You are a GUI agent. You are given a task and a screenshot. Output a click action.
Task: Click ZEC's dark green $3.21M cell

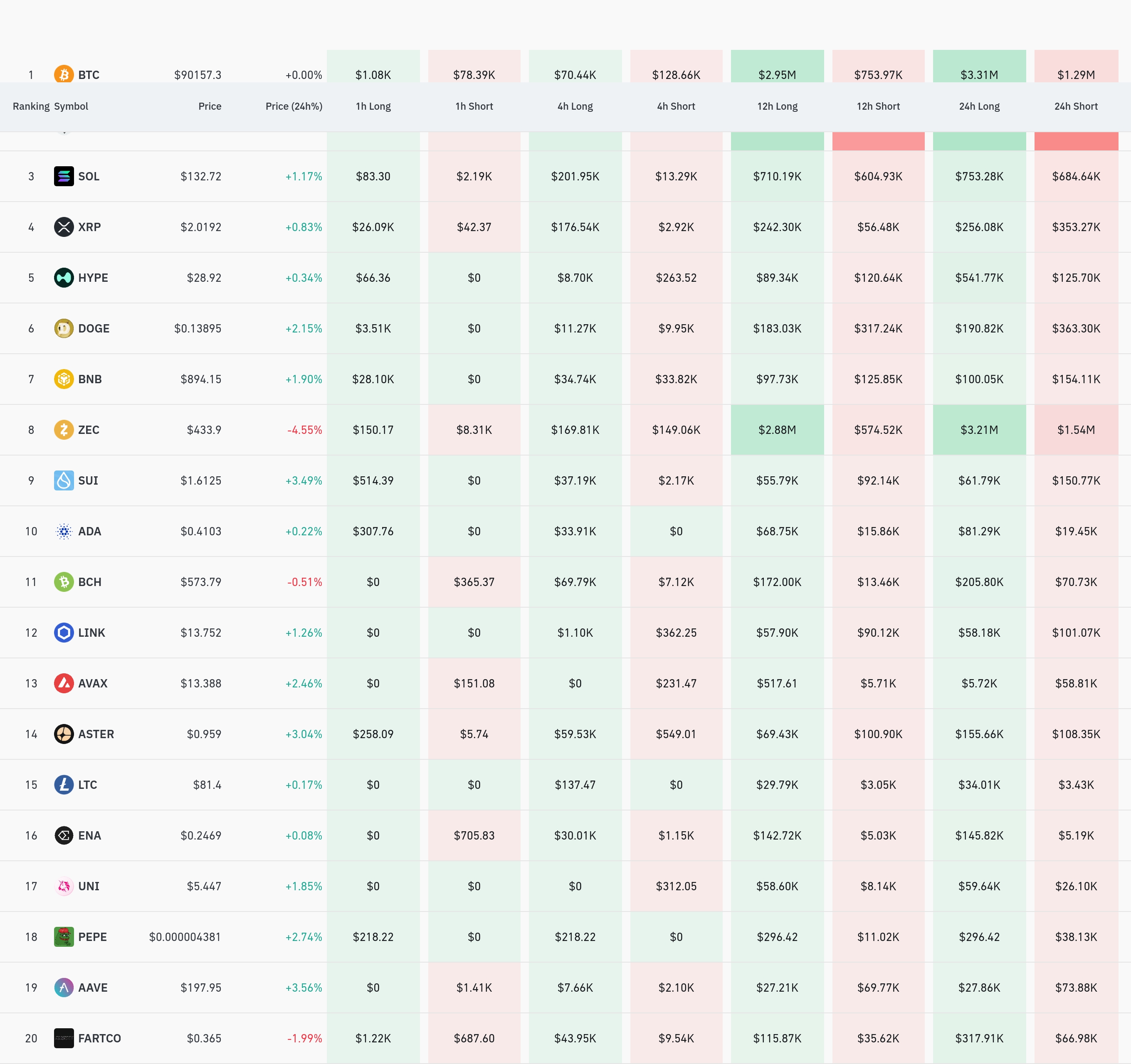pos(978,429)
